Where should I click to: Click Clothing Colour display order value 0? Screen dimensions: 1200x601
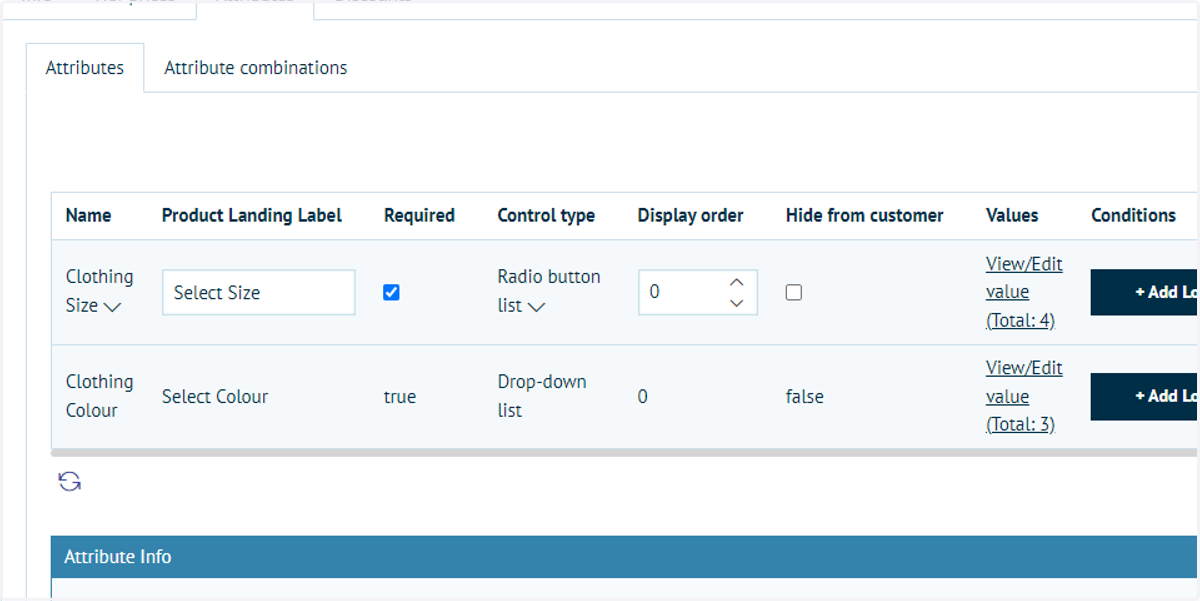643,396
